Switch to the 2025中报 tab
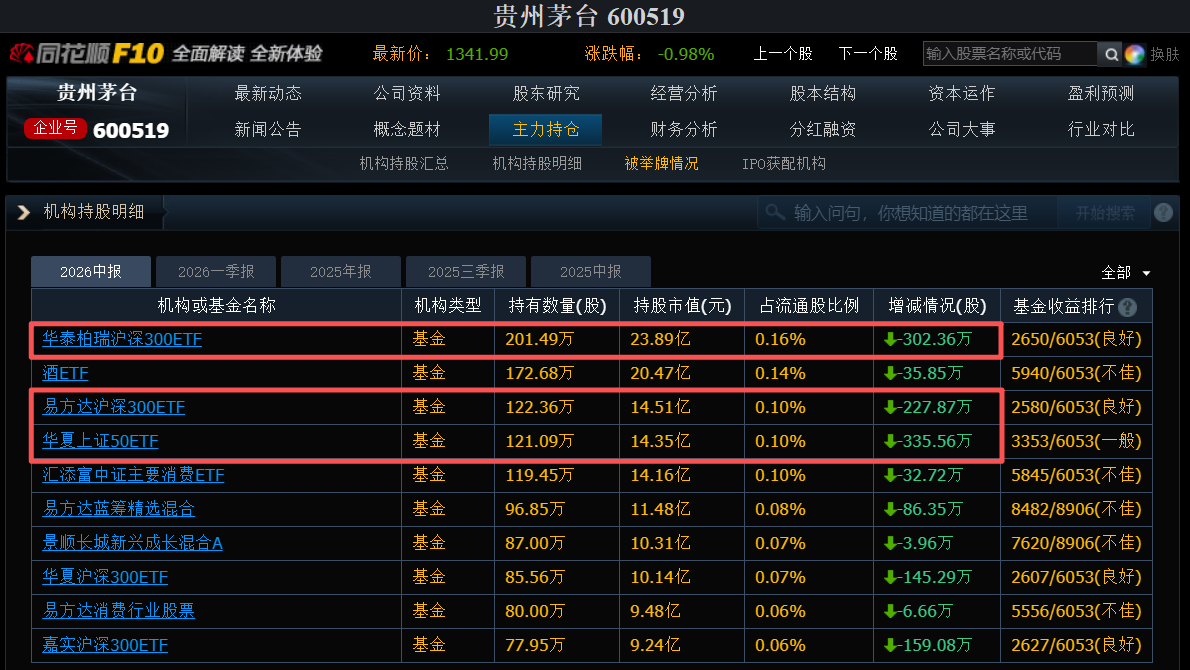Screen dimensions: 1190x670 [x=590, y=272]
